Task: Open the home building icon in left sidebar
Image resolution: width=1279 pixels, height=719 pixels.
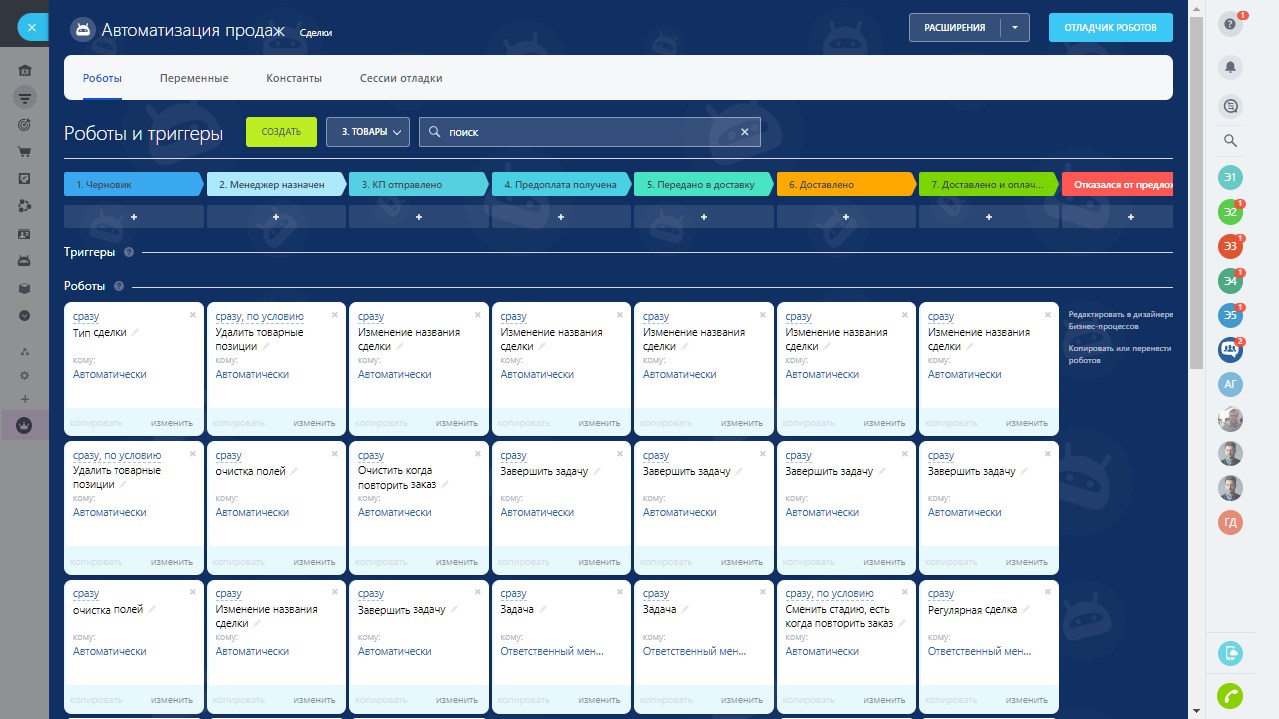Action: coord(25,70)
